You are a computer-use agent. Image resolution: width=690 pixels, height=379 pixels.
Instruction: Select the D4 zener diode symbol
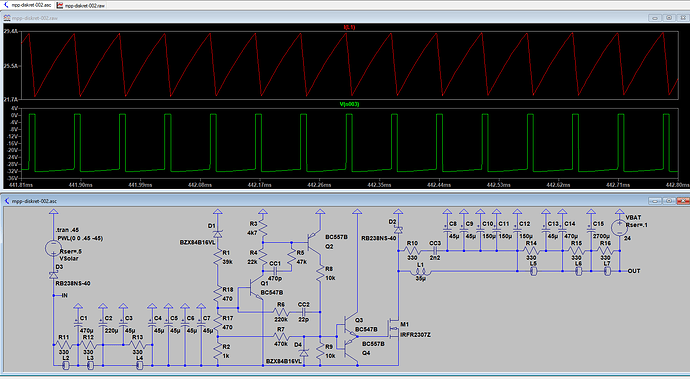pyautogui.click(x=304, y=353)
